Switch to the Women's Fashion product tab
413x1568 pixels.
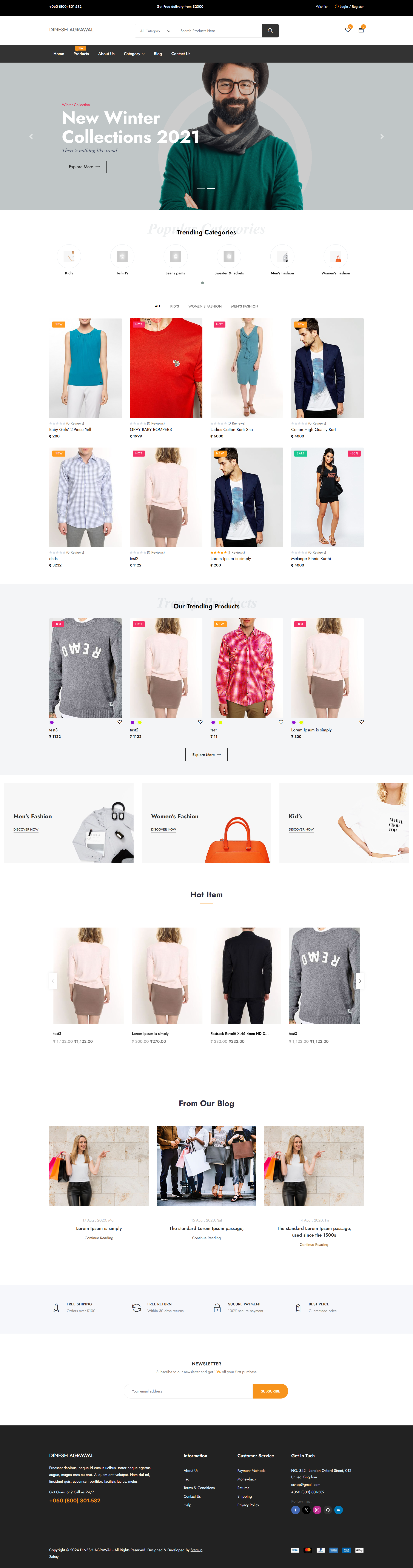pos(205,306)
